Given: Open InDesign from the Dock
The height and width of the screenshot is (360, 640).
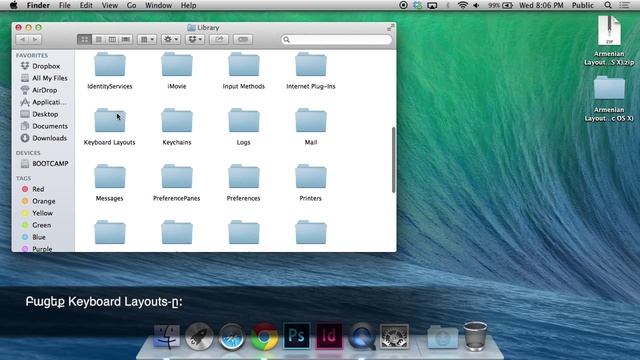Looking at the screenshot, I should 329,336.
